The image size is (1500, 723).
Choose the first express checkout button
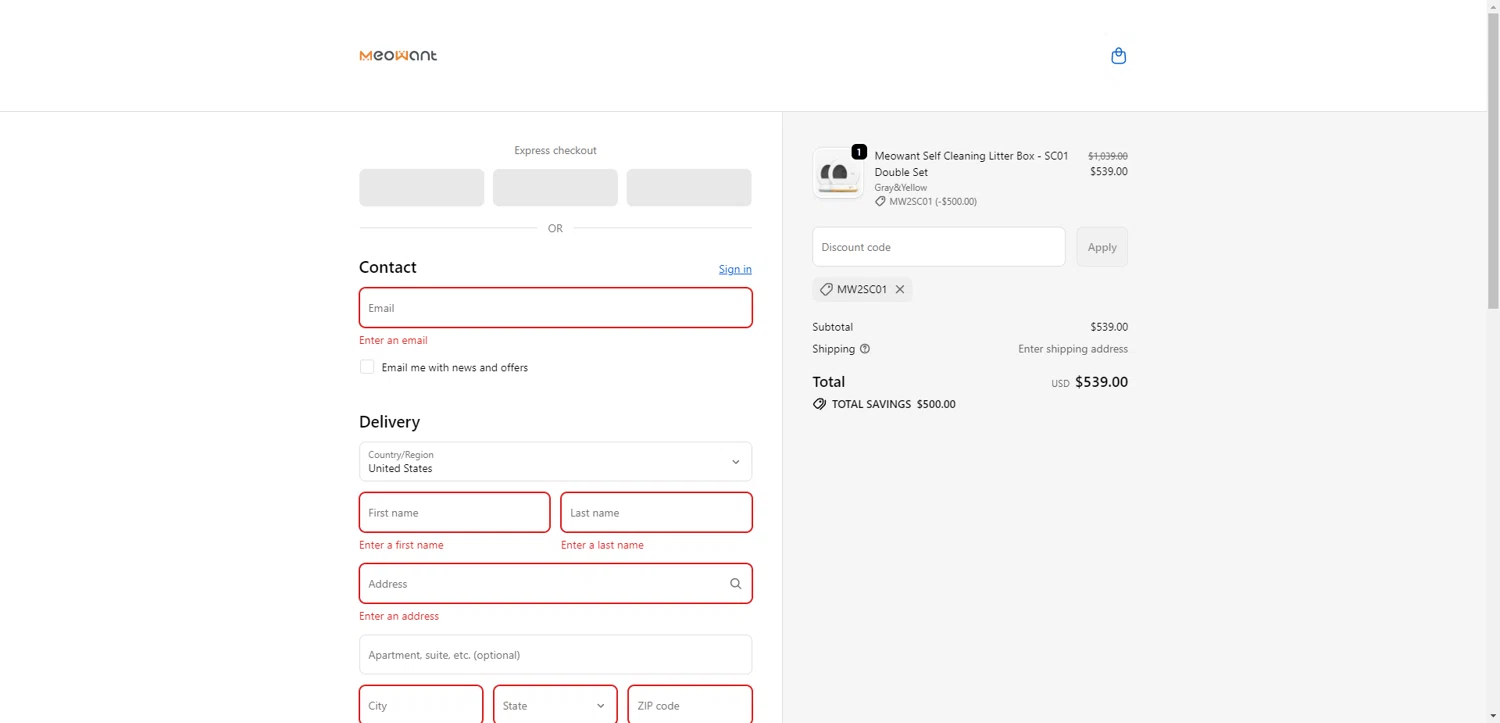pyautogui.click(x=422, y=188)
